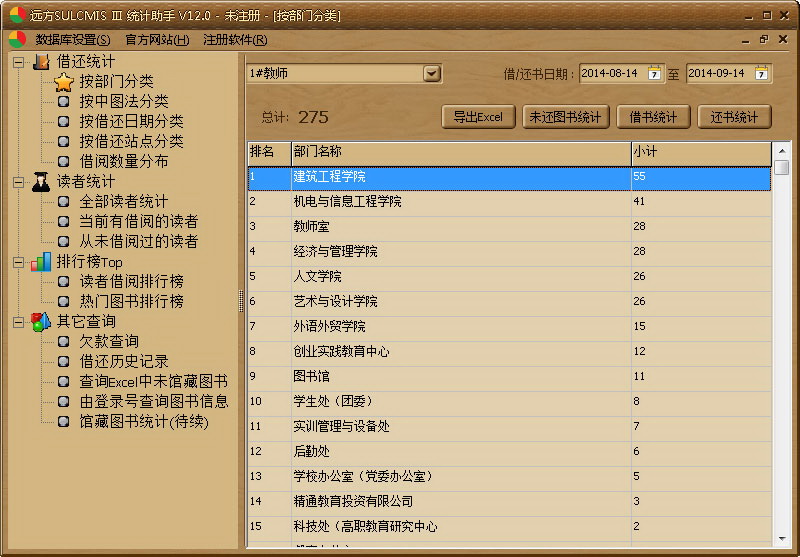800x557 pixels.
Task: Select 当前有借阅的读者 in the tree
Action: (x=139, y=221)
